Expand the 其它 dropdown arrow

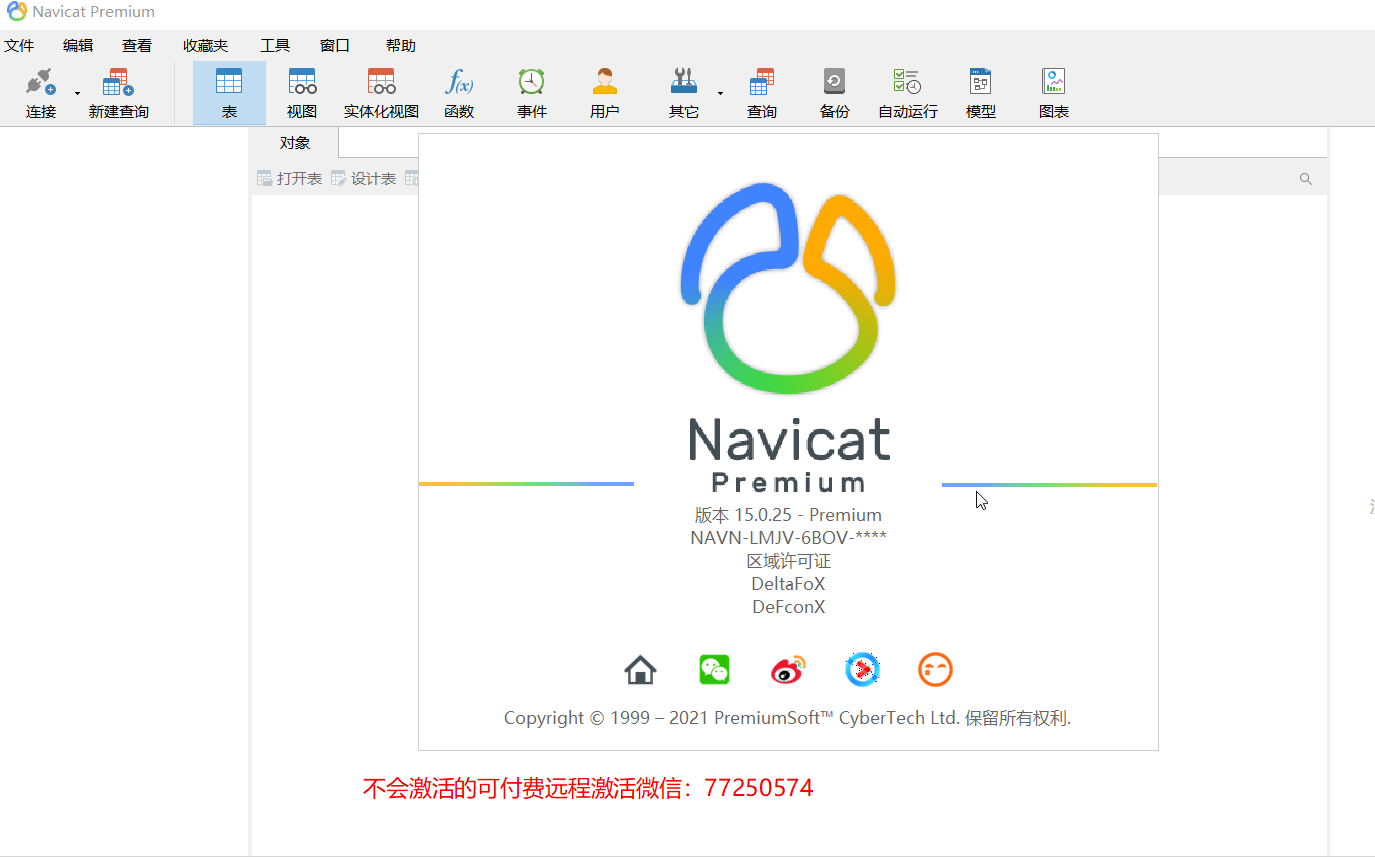pyautogui.click(x=720, y=94)
